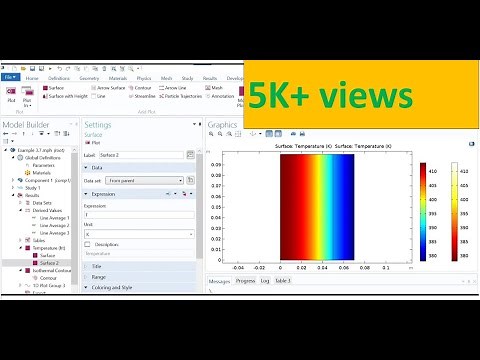The image size is (480, 360).
Task: Select Line Average 2 in tree
Action: (x=51, y=226)
